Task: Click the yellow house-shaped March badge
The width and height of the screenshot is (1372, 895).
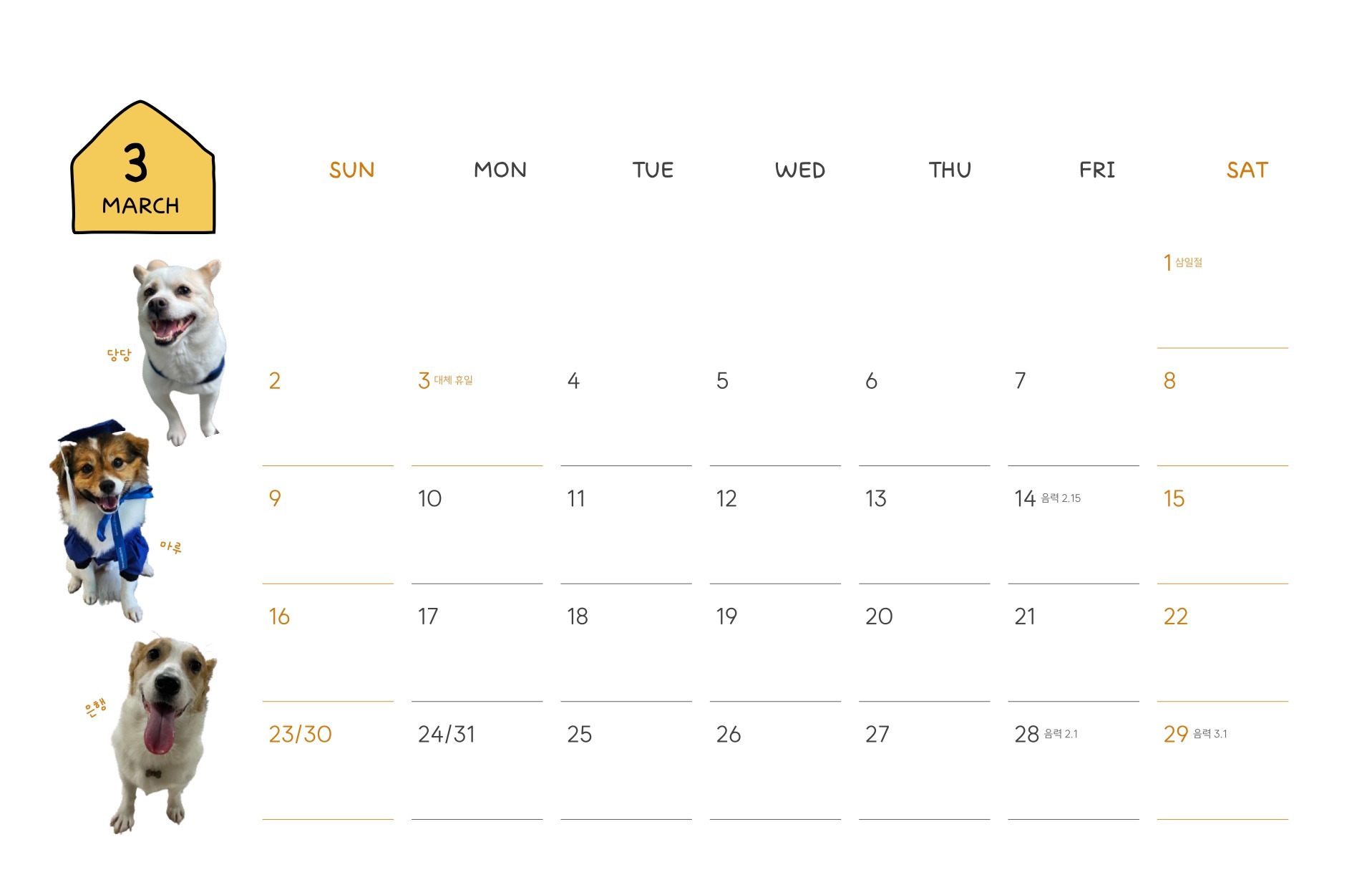Action: [x=143, y=168]
